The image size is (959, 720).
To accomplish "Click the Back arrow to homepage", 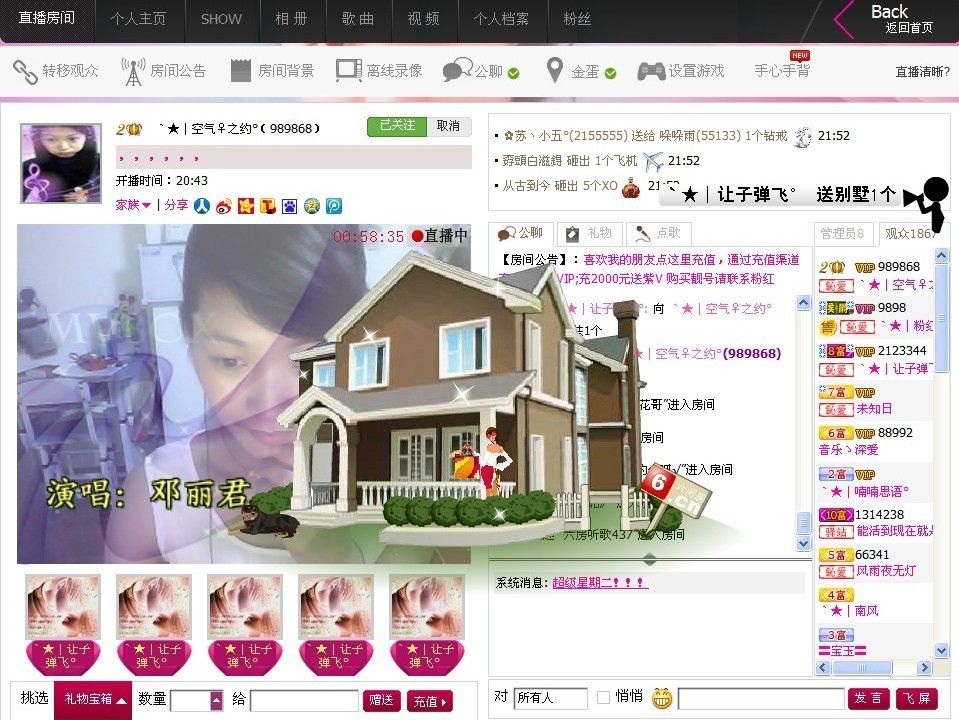I will pos(844,20).
